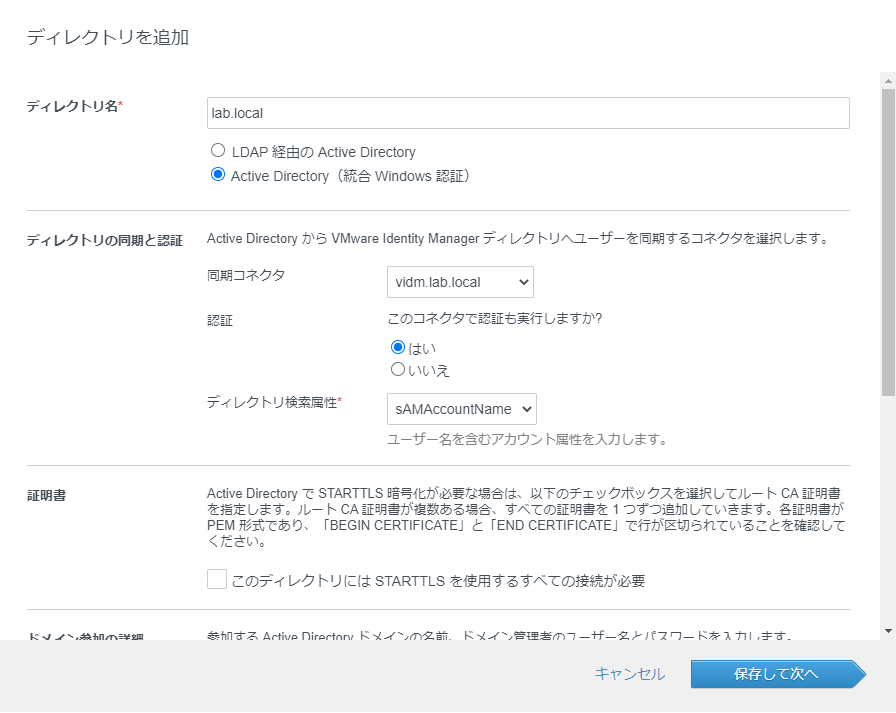Select Active Directory（統合 Windows 認証）option
Image resolution: width=896 pixels, height=713 pixels.
pyautogui.click(x=216, y=174)
